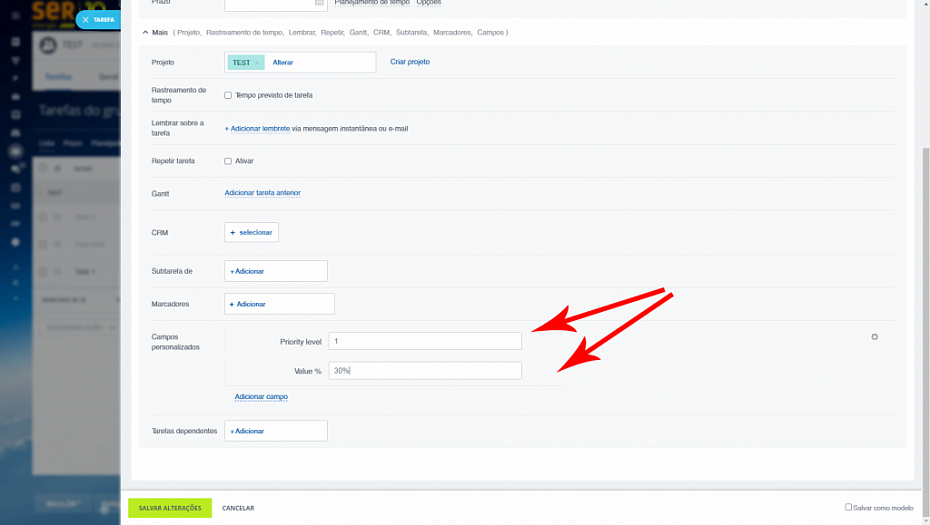Open the Criar projeto link

[410, 62]
